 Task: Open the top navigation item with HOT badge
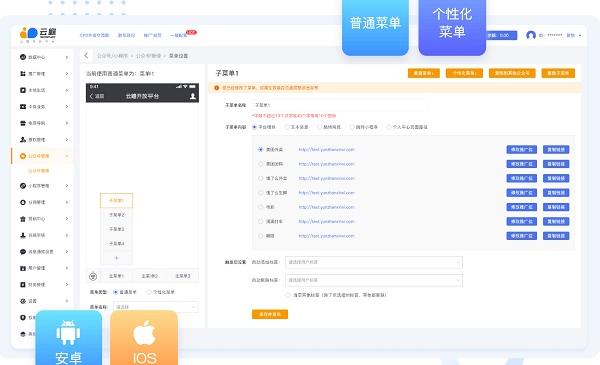178,36
